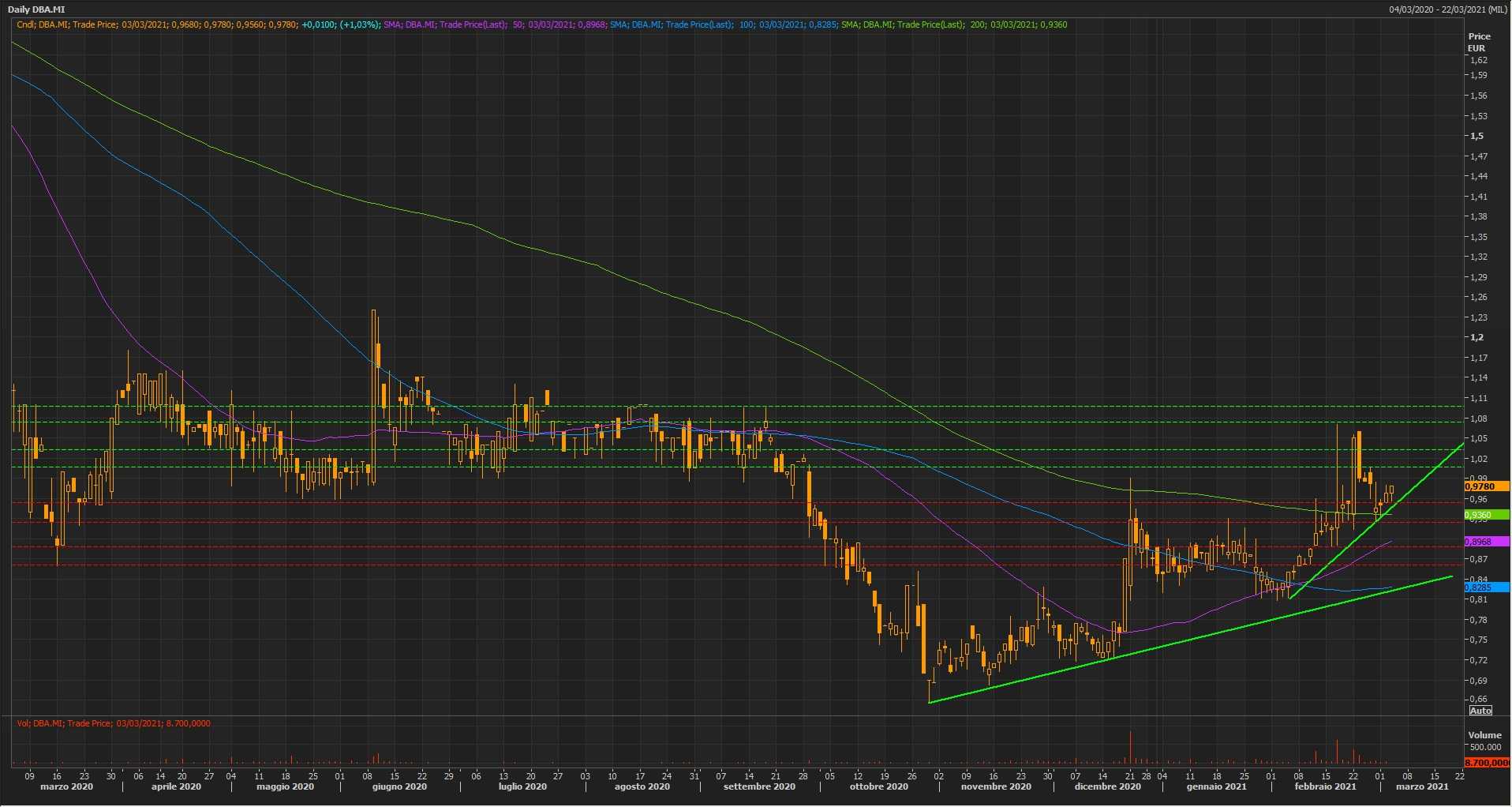Click the blue 0,8285 SMA 100 price tag

(1485, 587)
